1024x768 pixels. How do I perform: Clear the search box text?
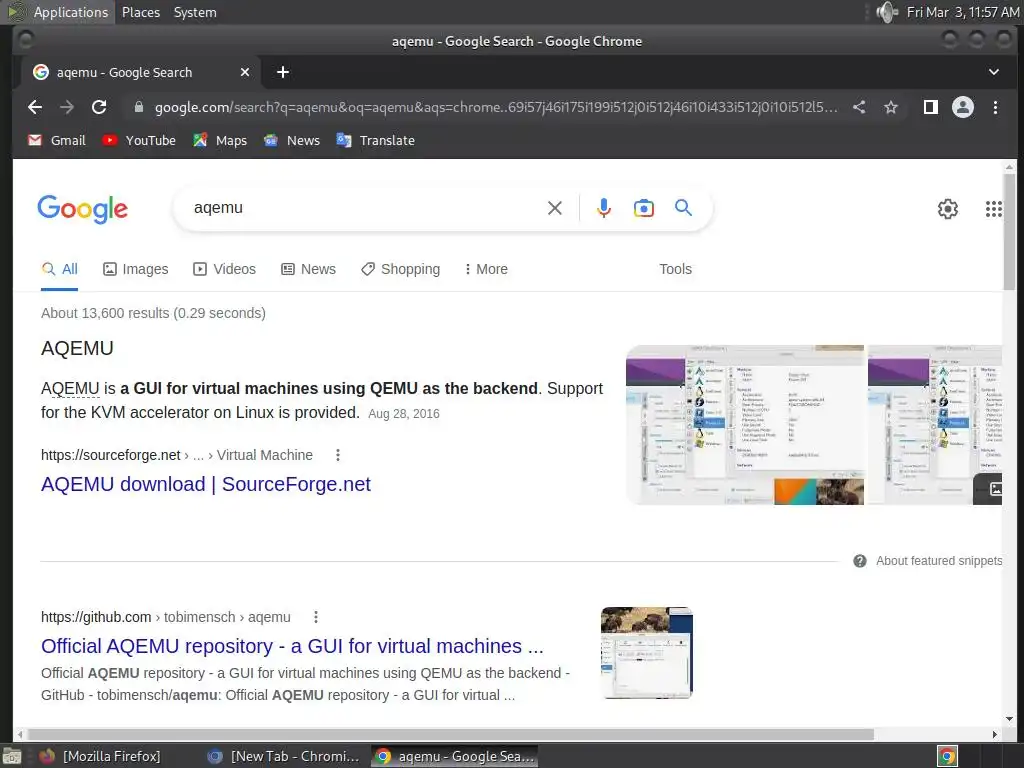tap(554, 208)
